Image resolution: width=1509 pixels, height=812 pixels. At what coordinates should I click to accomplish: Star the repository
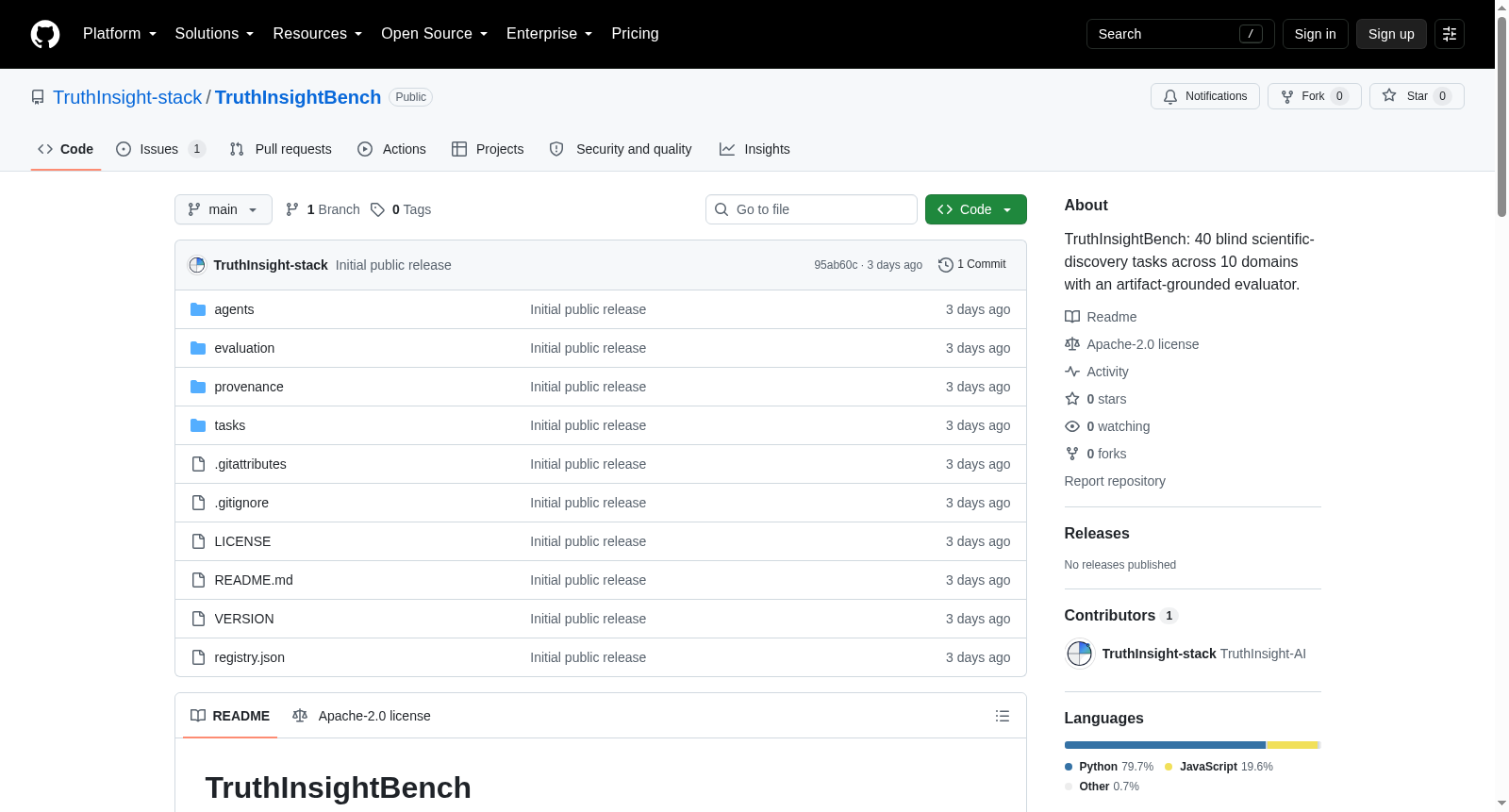point(1417,96)
